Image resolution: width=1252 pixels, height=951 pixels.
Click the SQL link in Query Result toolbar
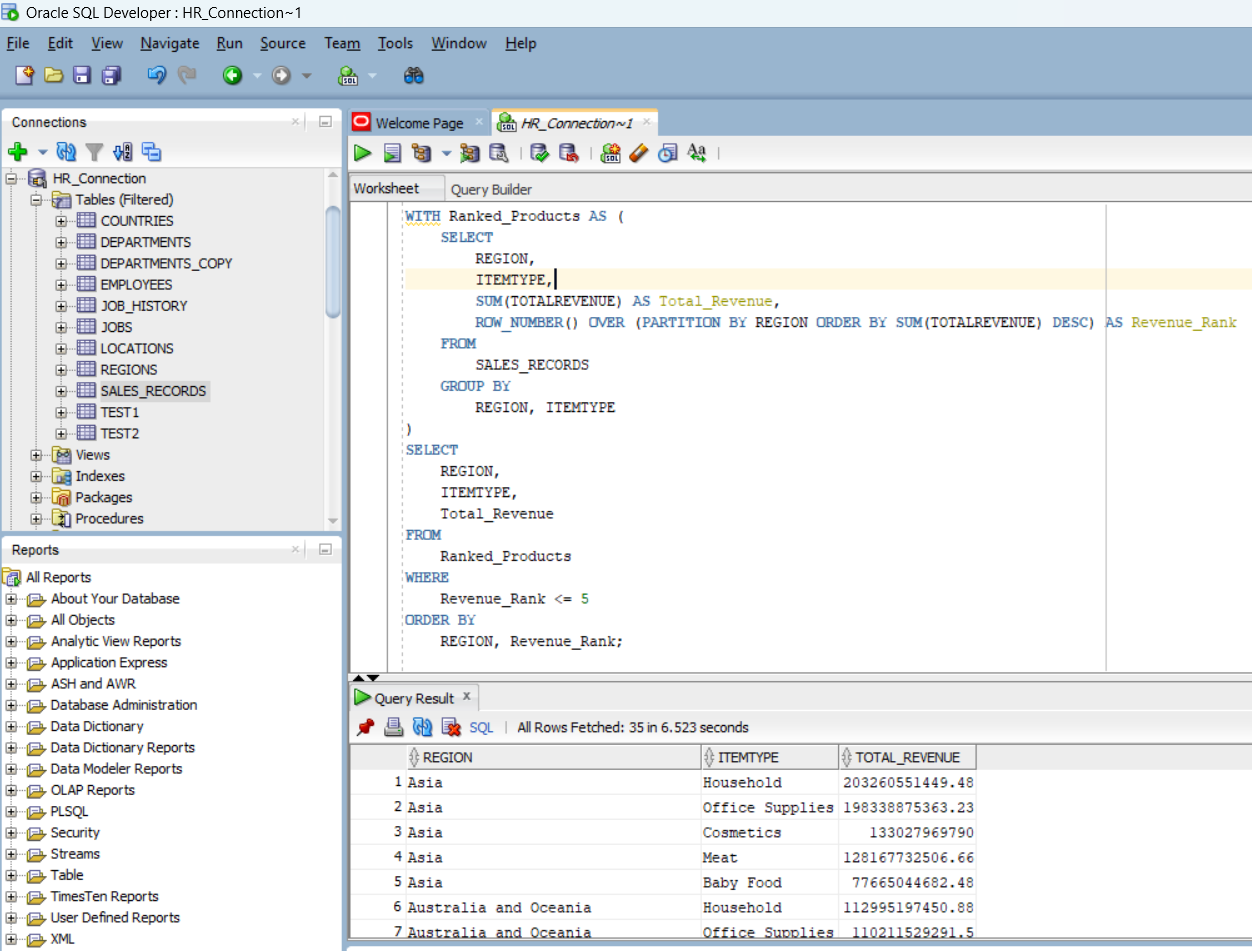481,727
